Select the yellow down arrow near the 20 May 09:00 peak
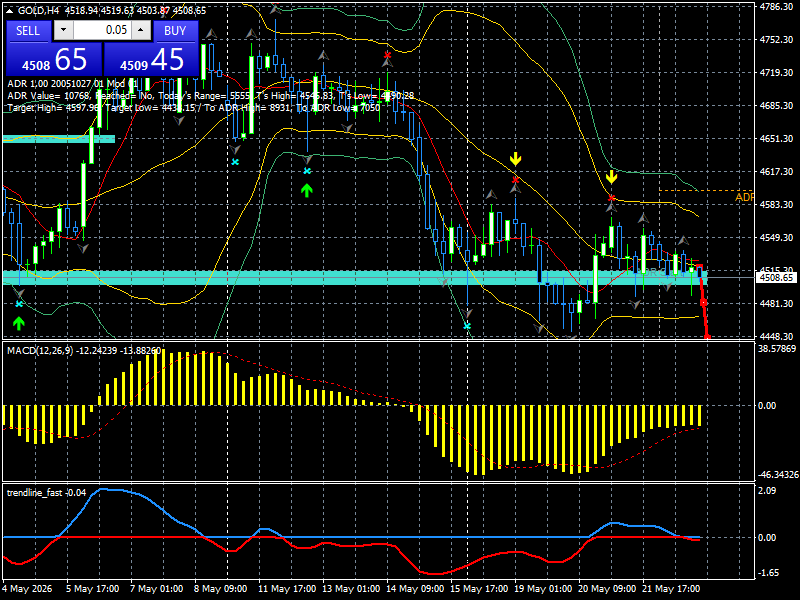Viewport: 800px width, 600px height. [611, 177]
